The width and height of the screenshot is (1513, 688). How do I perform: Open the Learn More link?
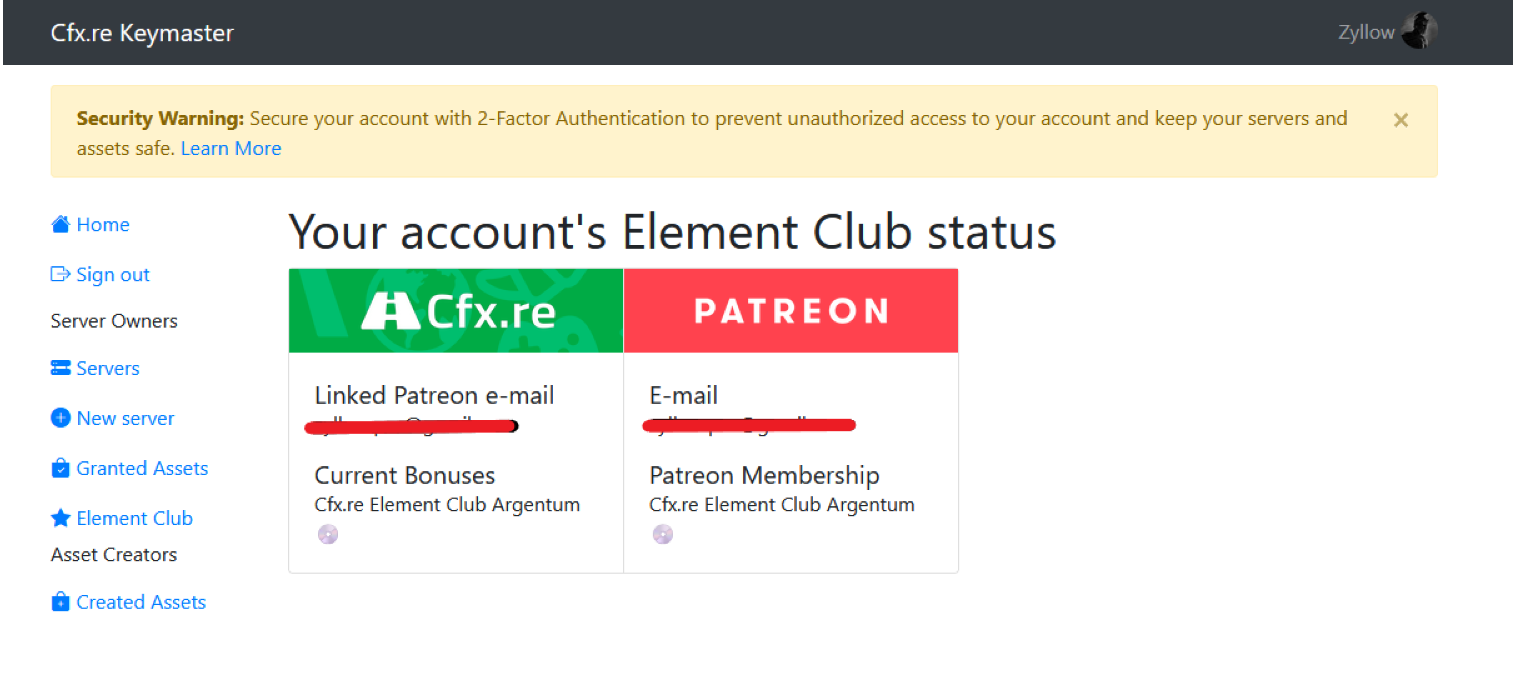(231, 148)
